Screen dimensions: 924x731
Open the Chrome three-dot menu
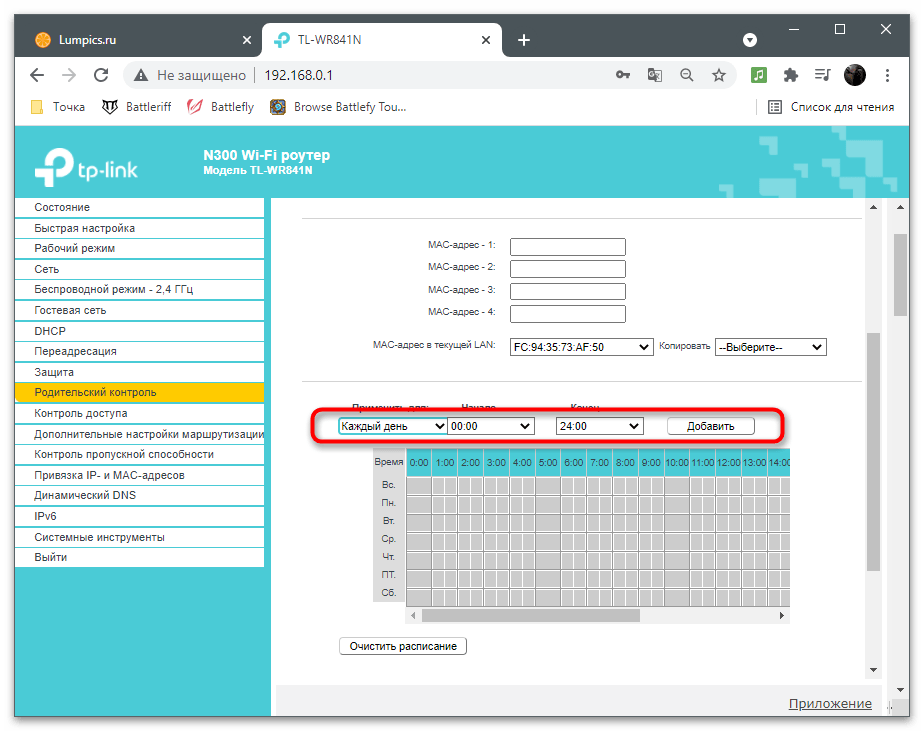click(887, 75)
